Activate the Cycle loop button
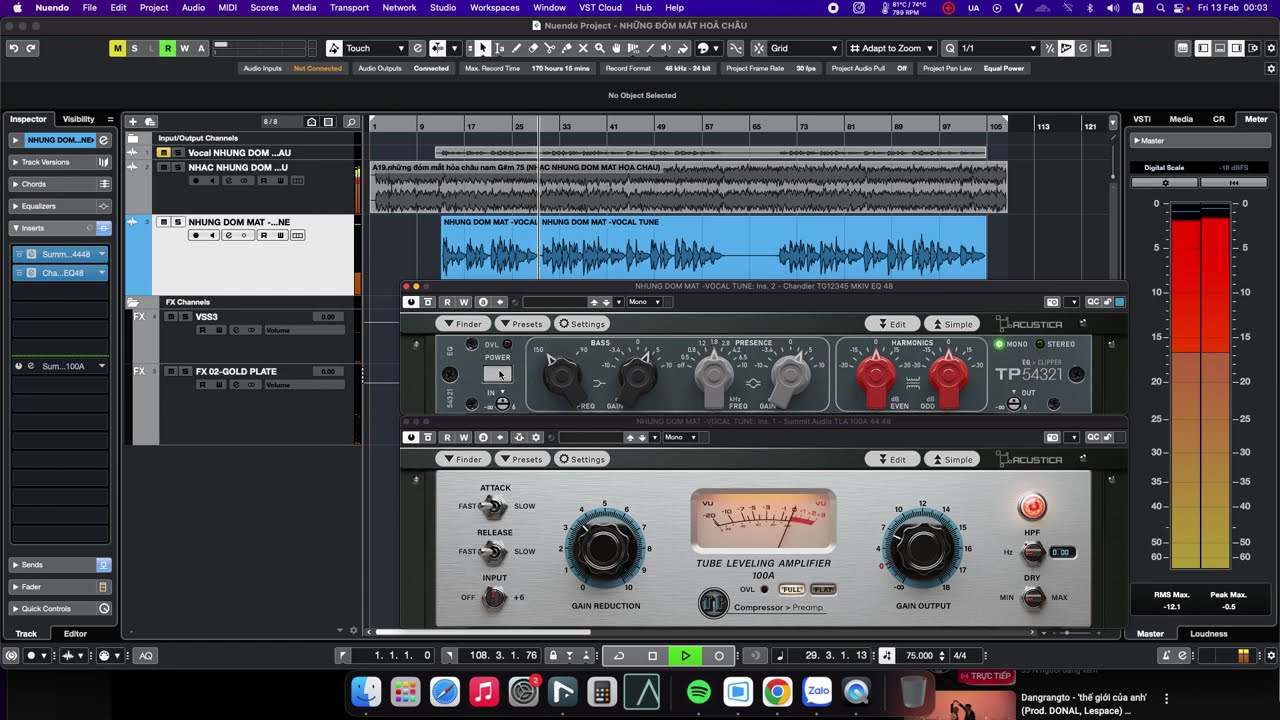This screenshot has width=1280, height=720. point(619,656)
